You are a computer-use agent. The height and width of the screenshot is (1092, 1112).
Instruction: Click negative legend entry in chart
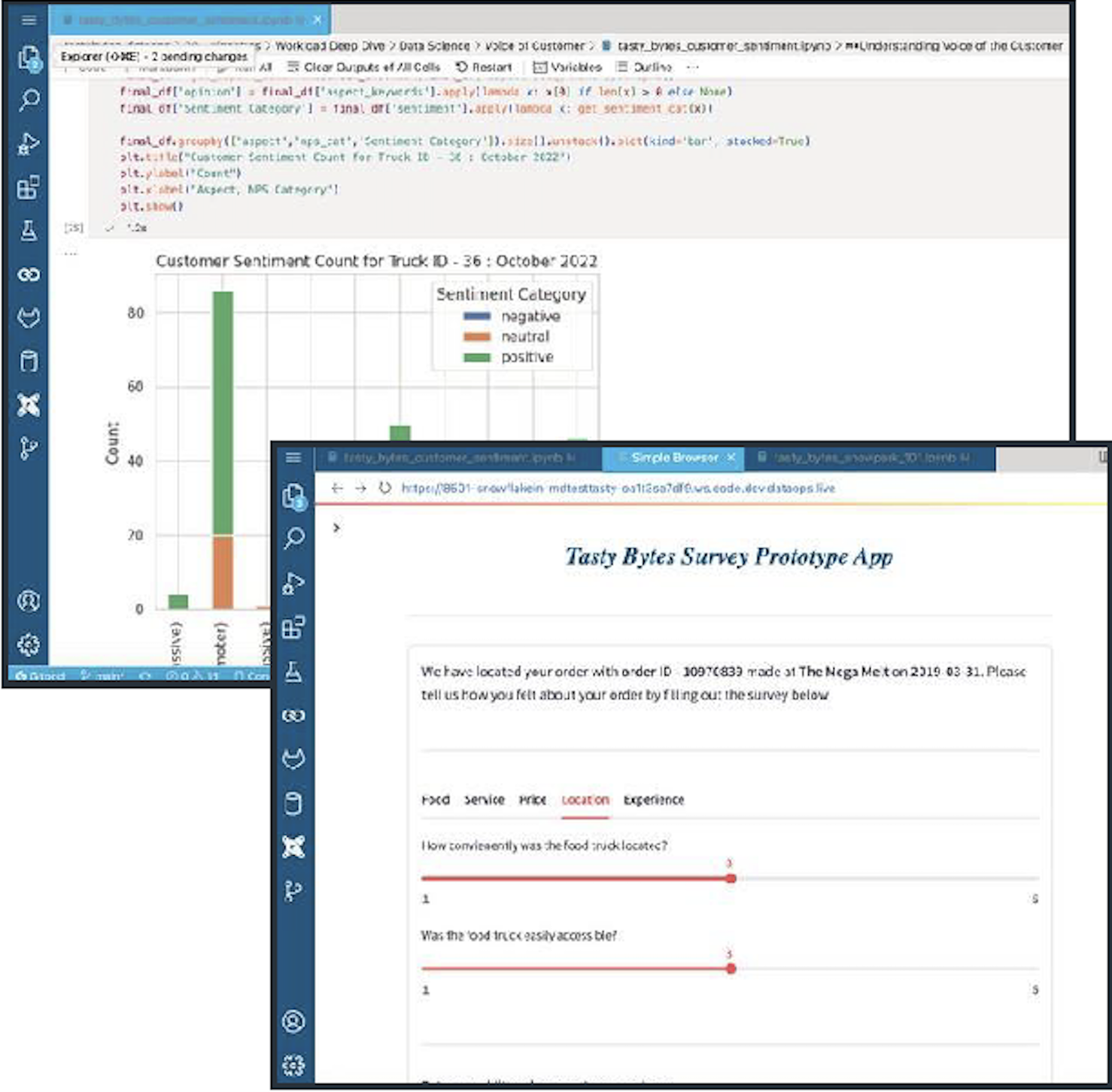tap(512, 316)
